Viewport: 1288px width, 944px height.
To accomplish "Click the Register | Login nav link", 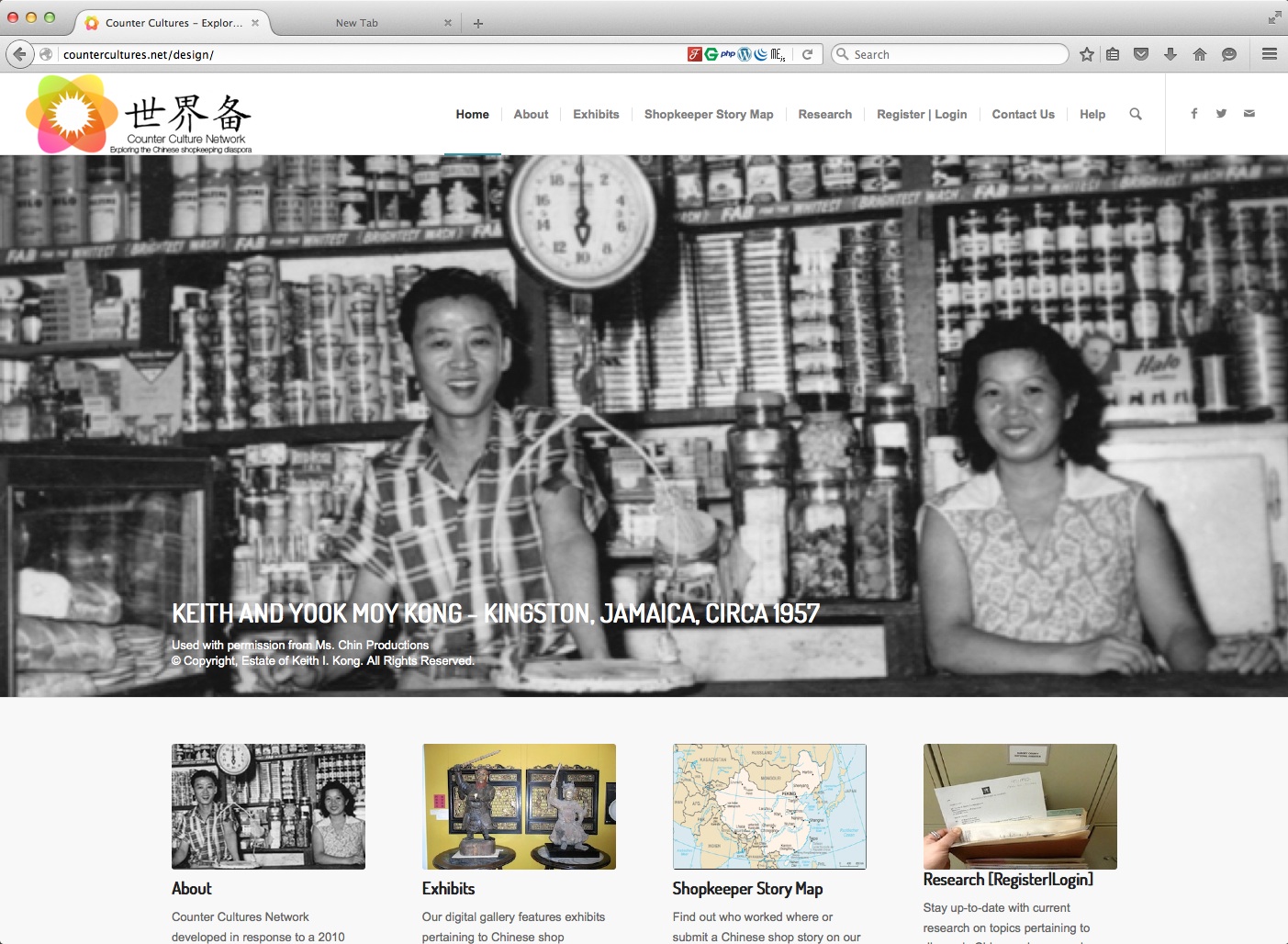I will (x=922, y=114).
